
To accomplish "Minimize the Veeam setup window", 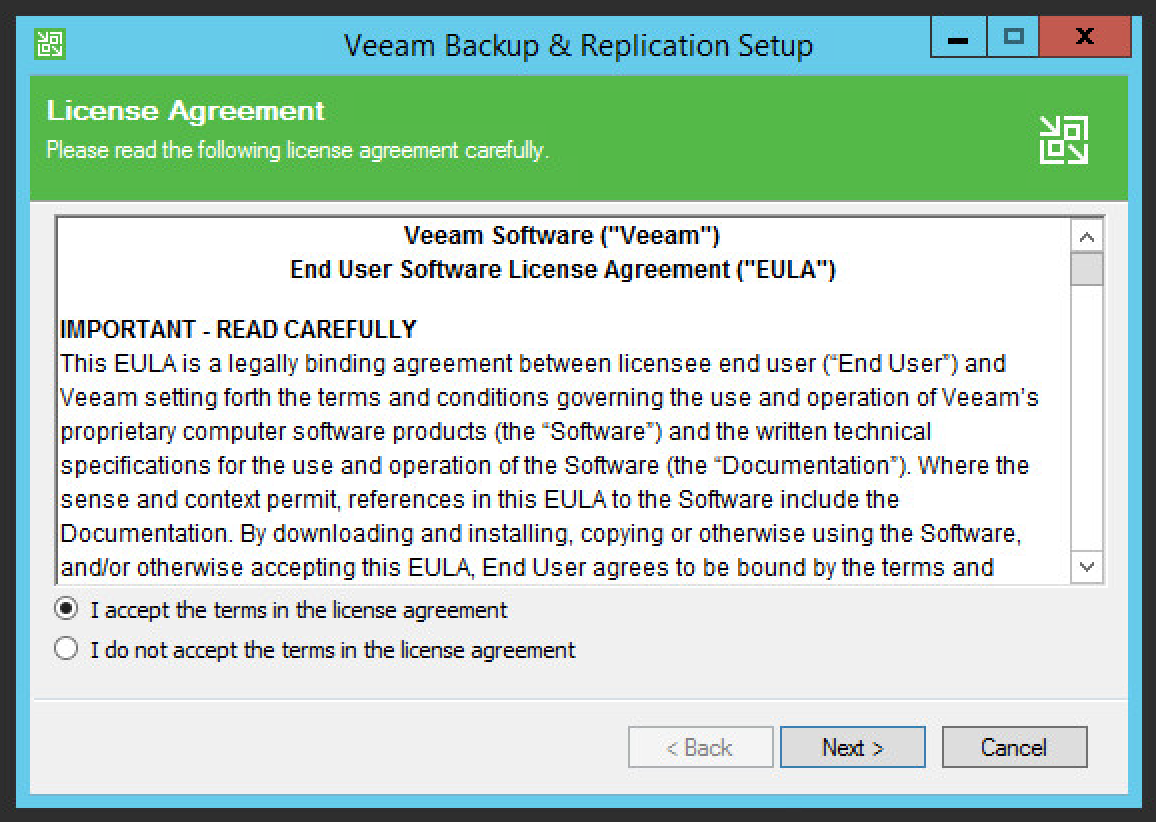I will [x=957, y=40].
